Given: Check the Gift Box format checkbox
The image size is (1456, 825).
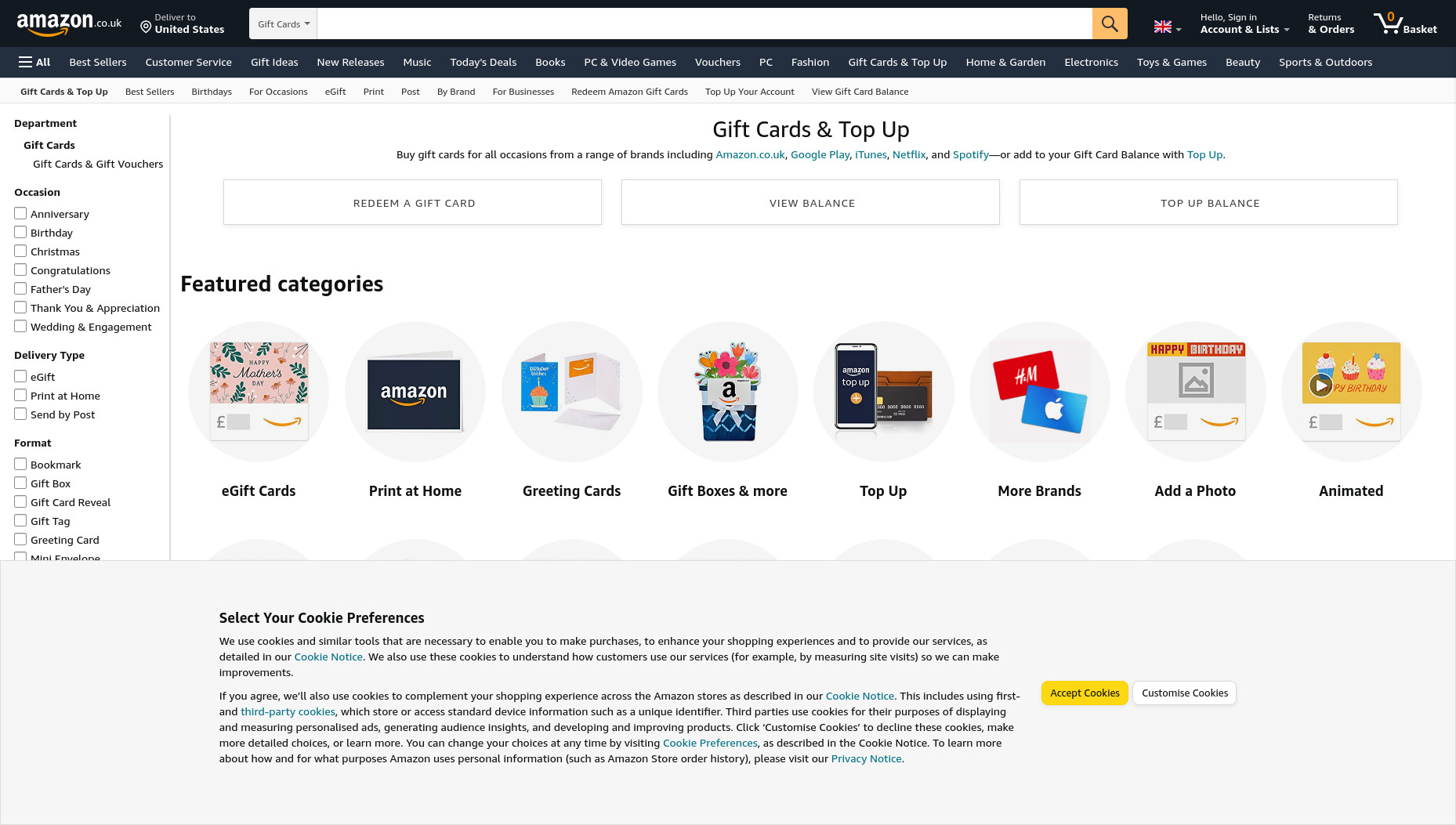Looking at the screenshot, I should [20, 483].
